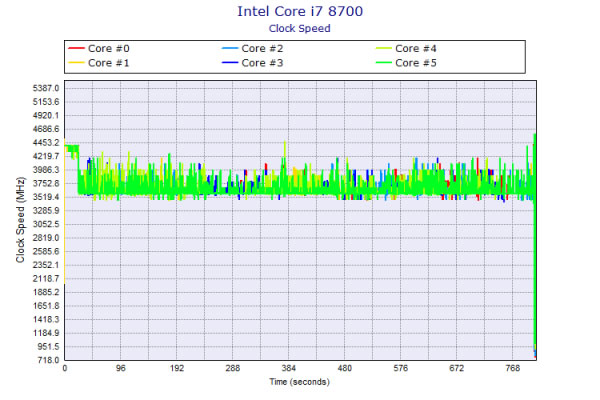This screenshot has width=600, height=400.
Task: Click the green Core #5 color line
Action: (x=384, y=63)
